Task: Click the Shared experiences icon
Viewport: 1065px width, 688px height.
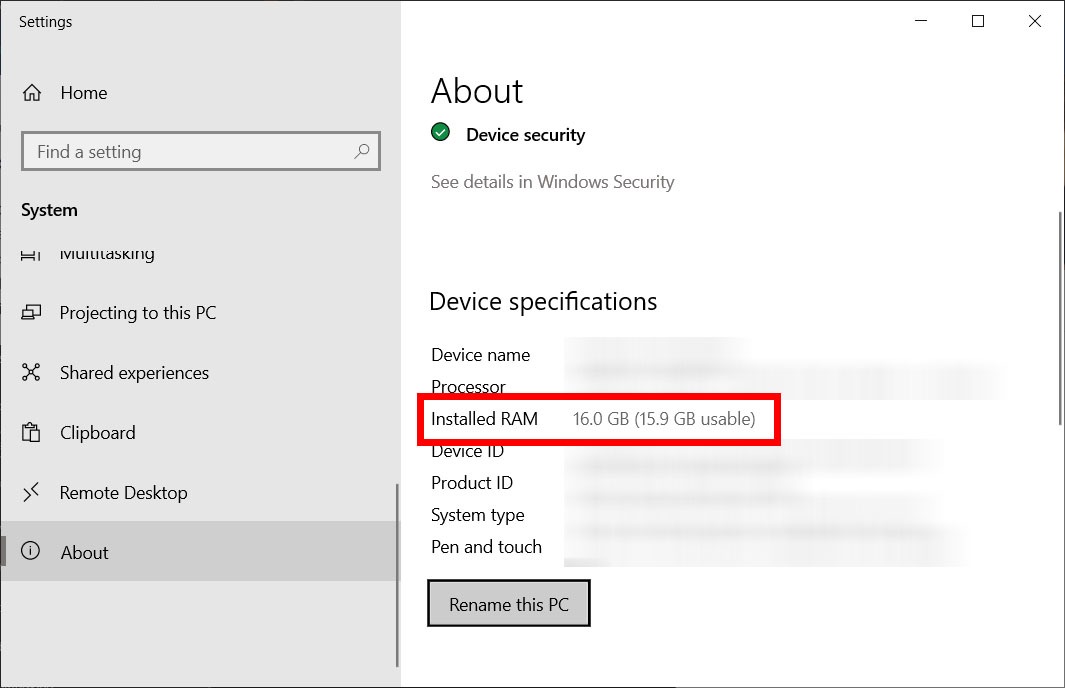Action: click(32, 373)
